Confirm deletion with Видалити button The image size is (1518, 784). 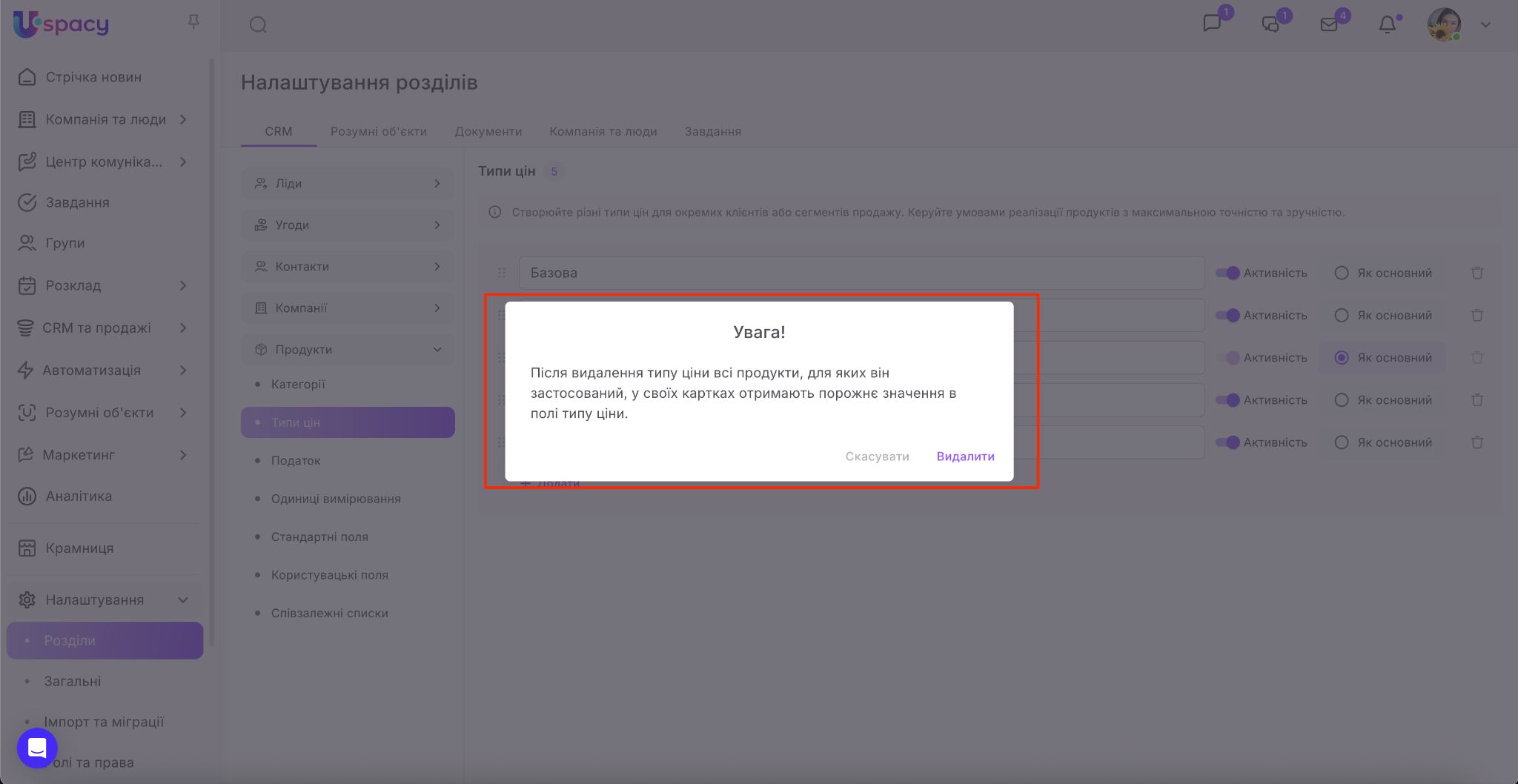tap(965, 456)
